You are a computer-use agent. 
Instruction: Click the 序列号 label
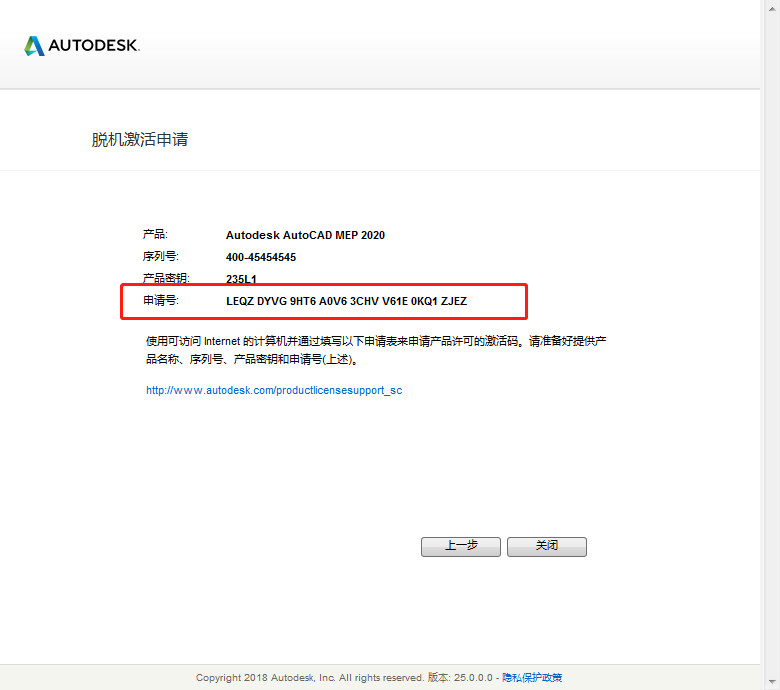pyautogui.click(x=161, y=257)
